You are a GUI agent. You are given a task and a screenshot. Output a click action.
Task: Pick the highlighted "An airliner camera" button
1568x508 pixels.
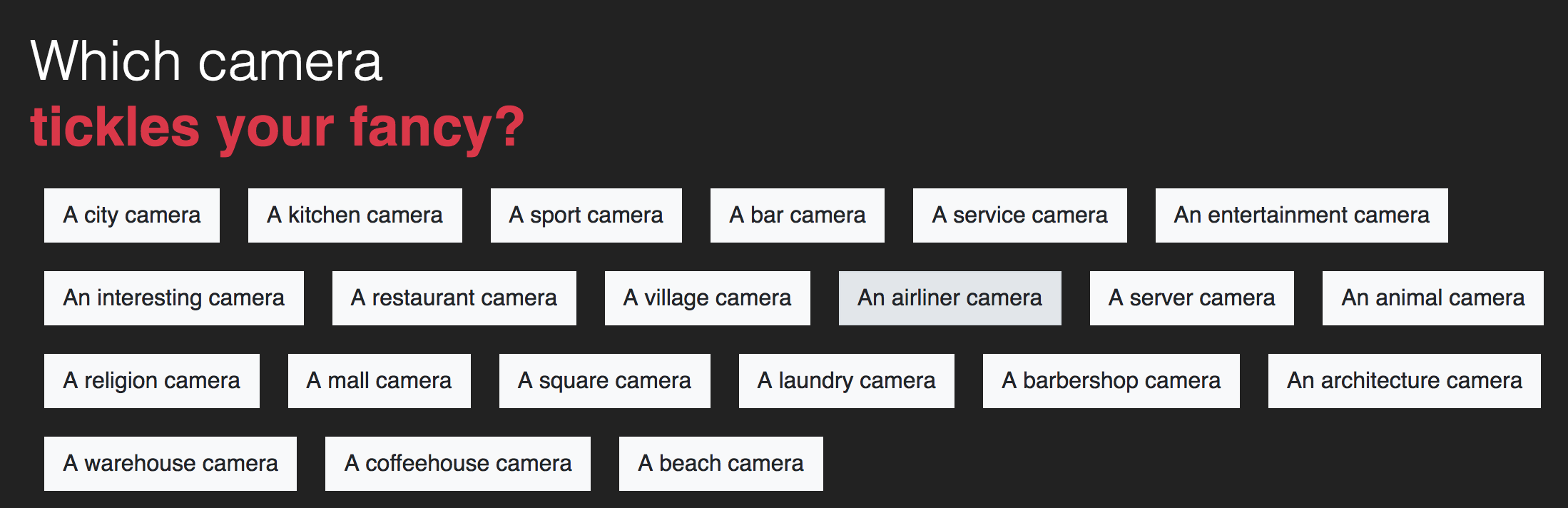tap(950, 298)
